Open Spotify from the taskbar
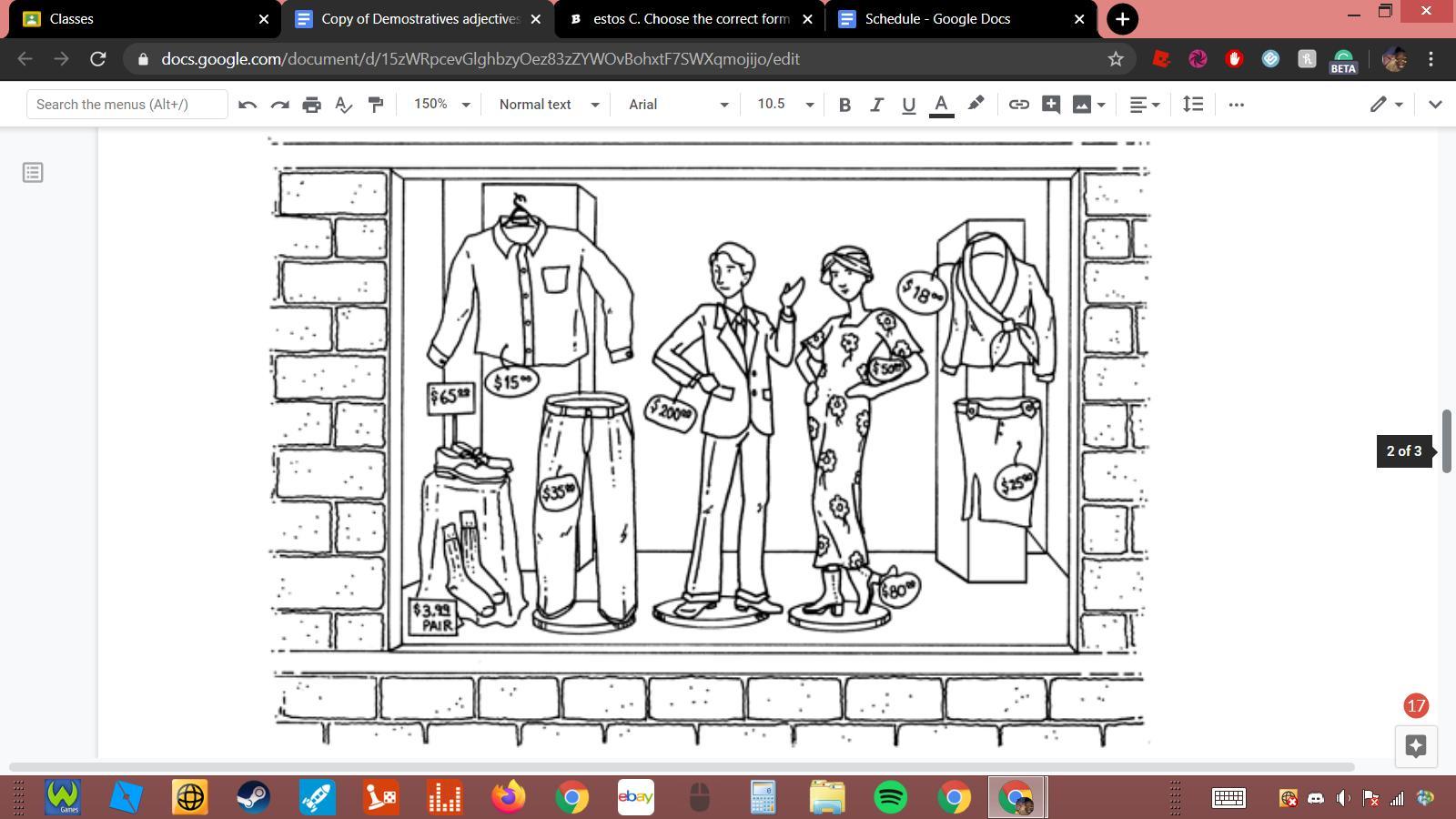Screen dimensions: 1456x819 [x=890, y=797]
